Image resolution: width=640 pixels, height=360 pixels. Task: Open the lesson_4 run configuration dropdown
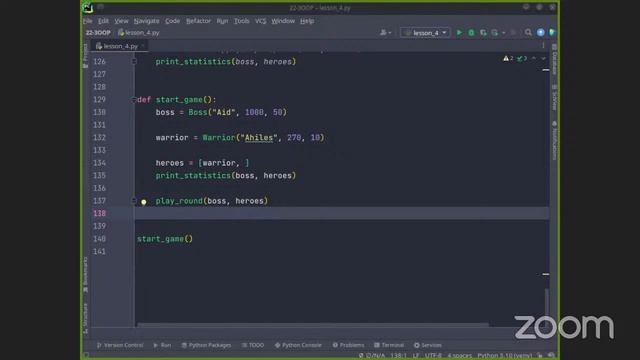(425, 33)
